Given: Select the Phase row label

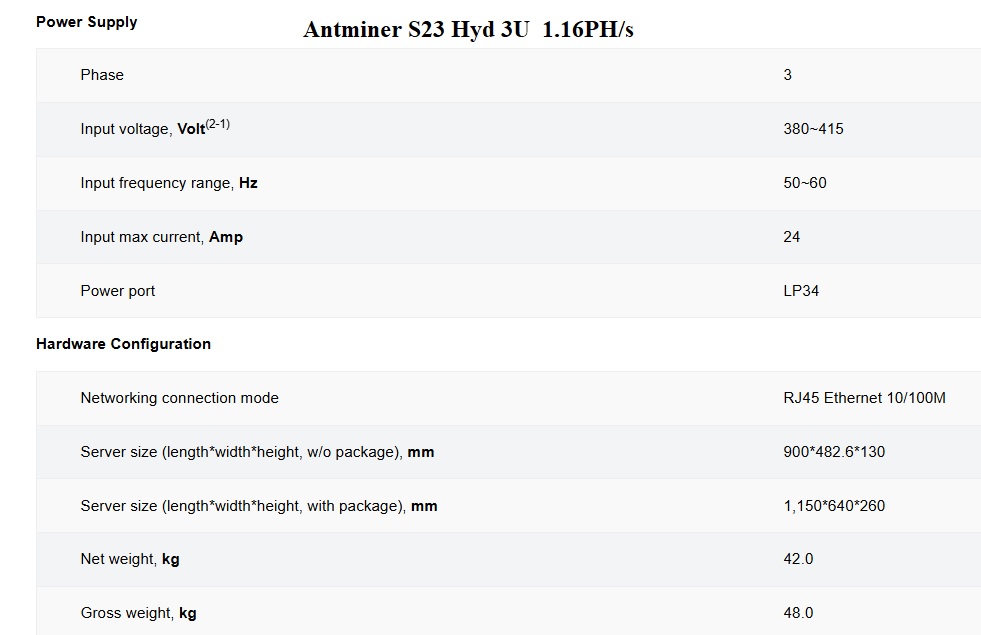Looking at the screenshot, I should point(102,75).
